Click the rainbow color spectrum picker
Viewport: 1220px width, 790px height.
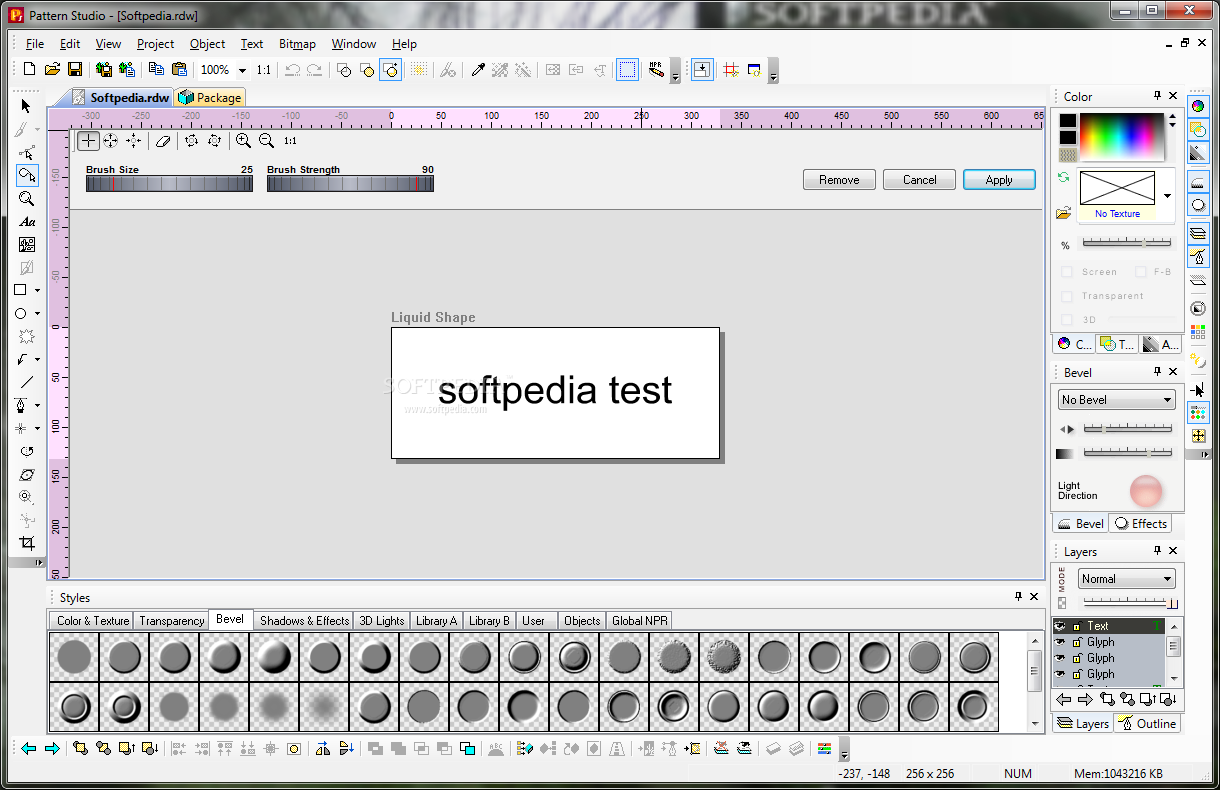(1121, 136)
